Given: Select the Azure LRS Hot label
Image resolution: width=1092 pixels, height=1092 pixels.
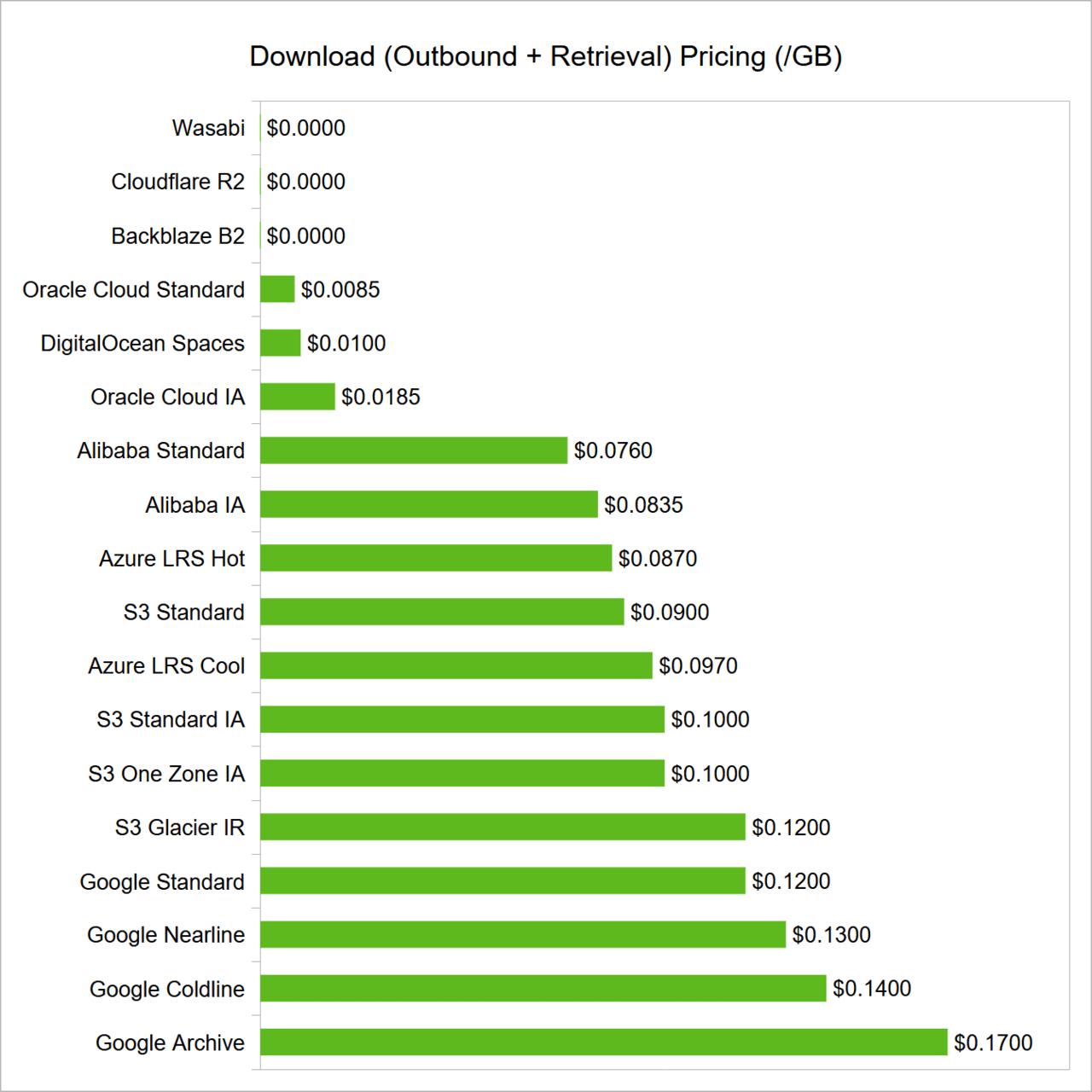Looking at the screenshot, I should pyautogui.click(x=171, y=559).
